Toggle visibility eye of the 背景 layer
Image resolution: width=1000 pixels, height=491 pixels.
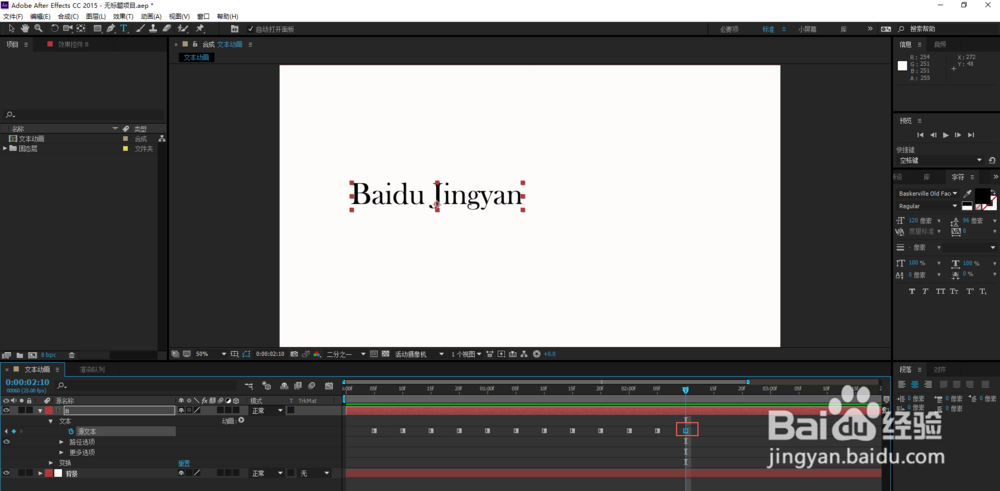point(6,473)
